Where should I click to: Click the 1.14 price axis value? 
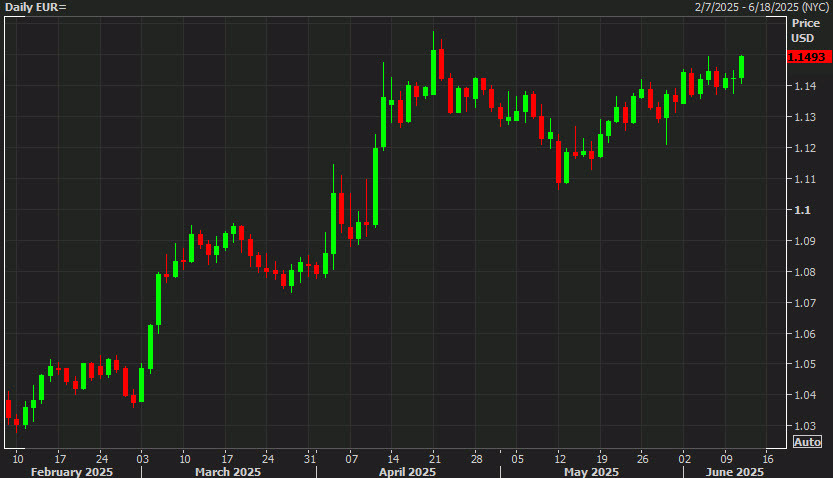805,86
